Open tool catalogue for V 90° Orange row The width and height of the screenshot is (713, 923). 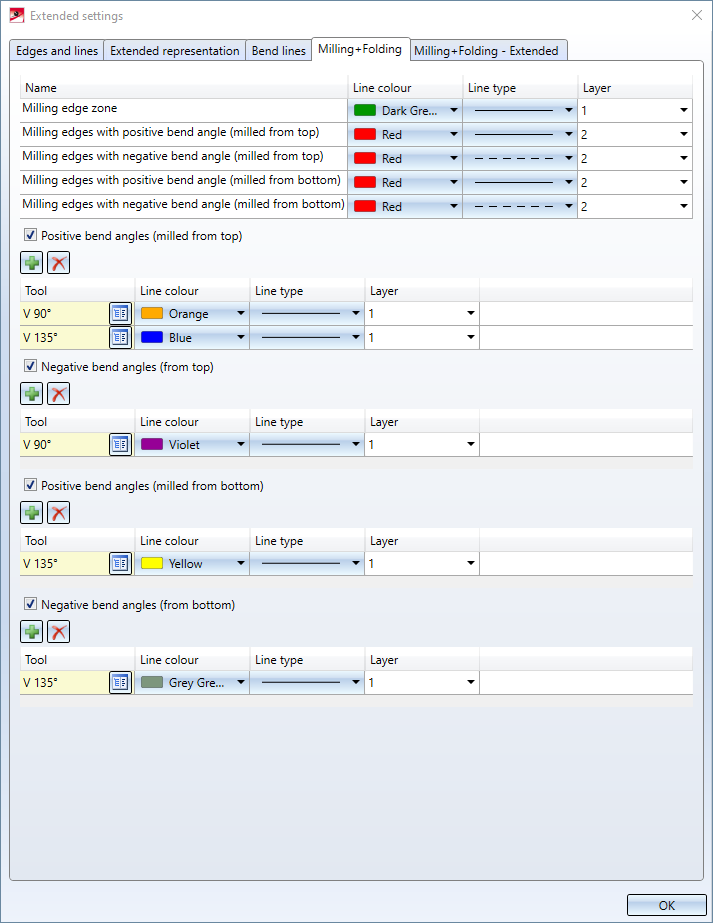(120, 314)
